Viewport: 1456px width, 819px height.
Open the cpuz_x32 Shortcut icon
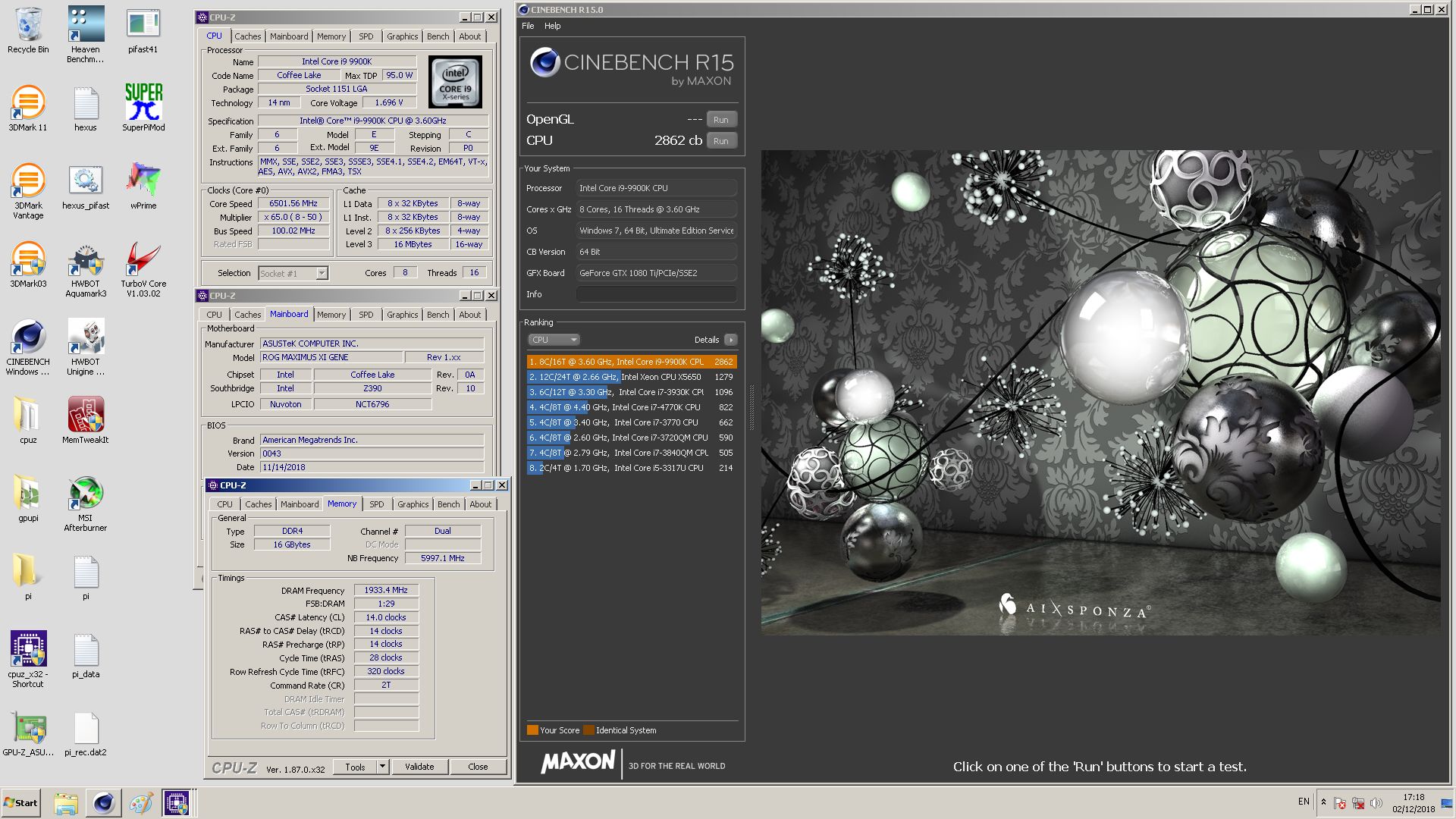point(28,660)
